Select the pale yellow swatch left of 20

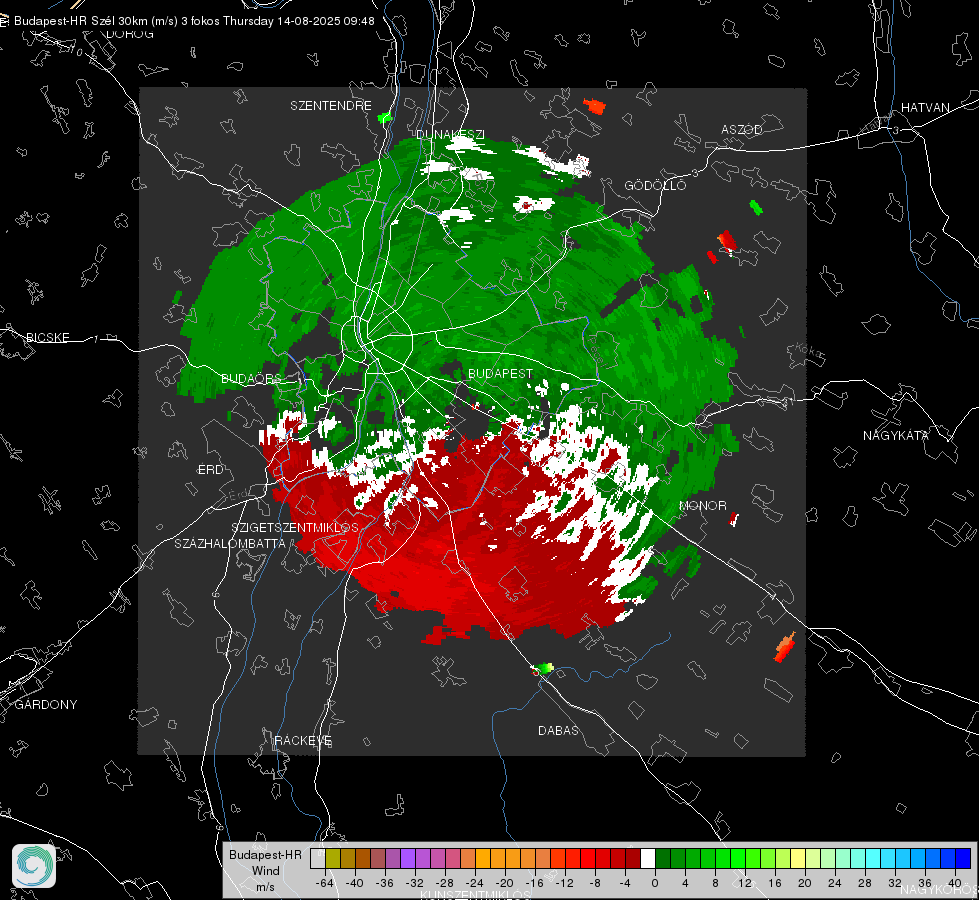click(x=798, y=859)
